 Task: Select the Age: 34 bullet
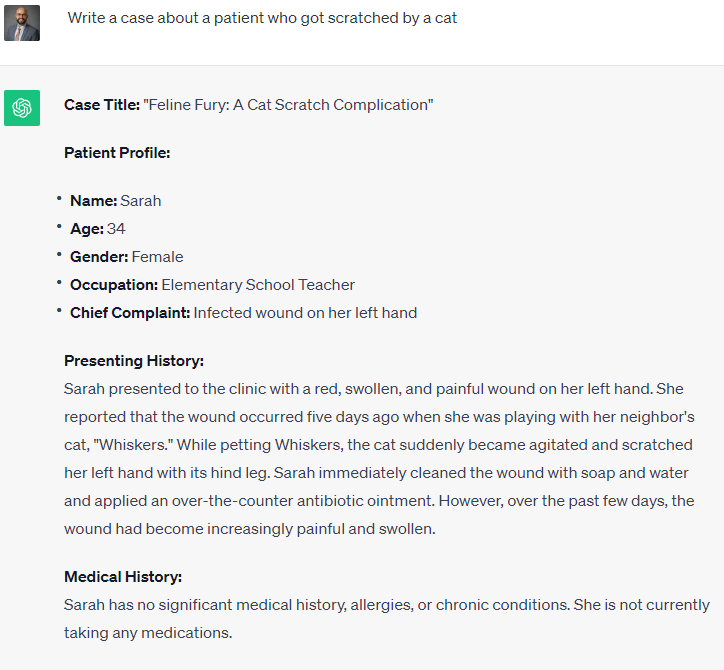(x=97, y=229)
